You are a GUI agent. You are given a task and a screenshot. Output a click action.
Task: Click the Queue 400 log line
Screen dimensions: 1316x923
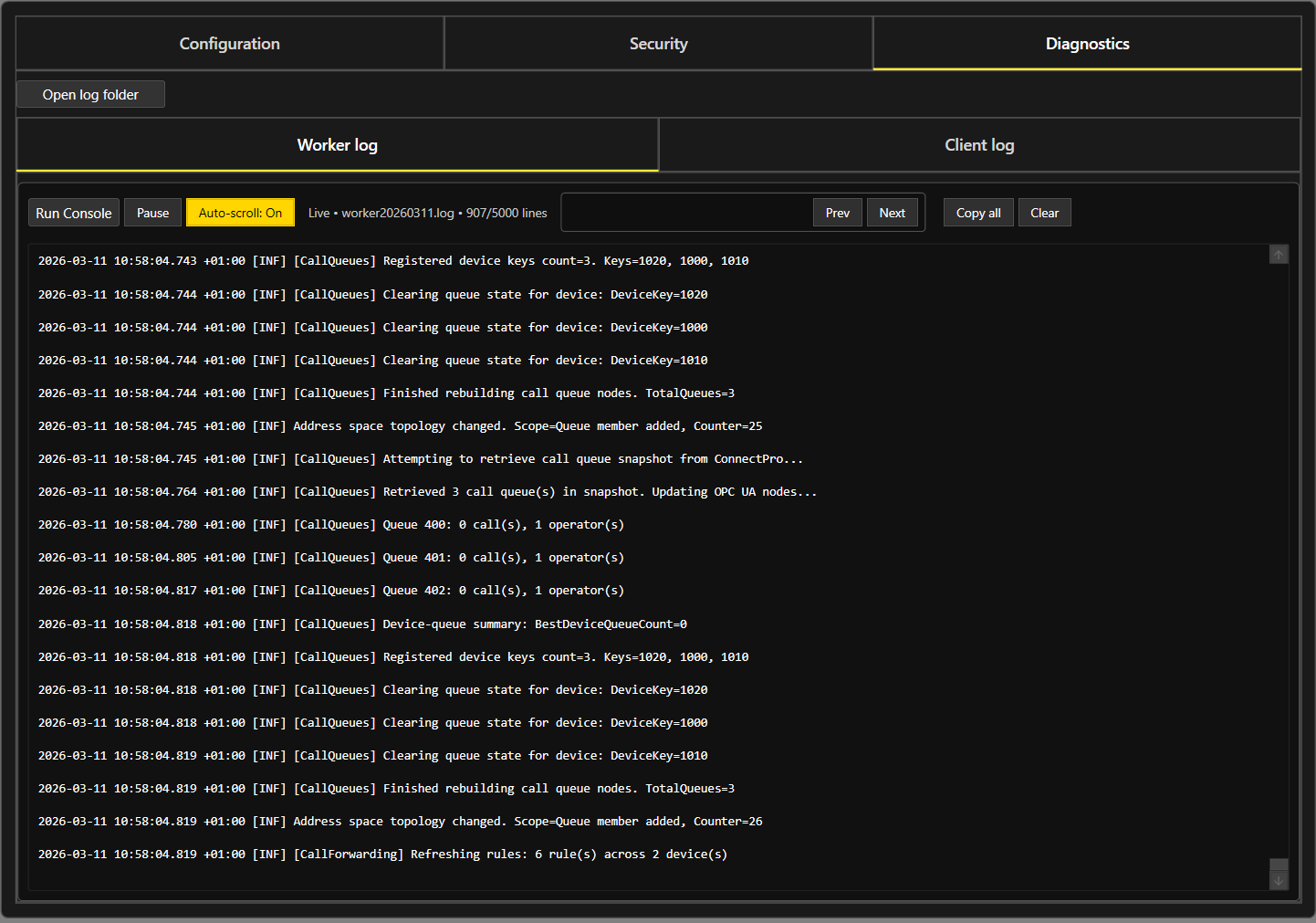(x=331, y=525)
